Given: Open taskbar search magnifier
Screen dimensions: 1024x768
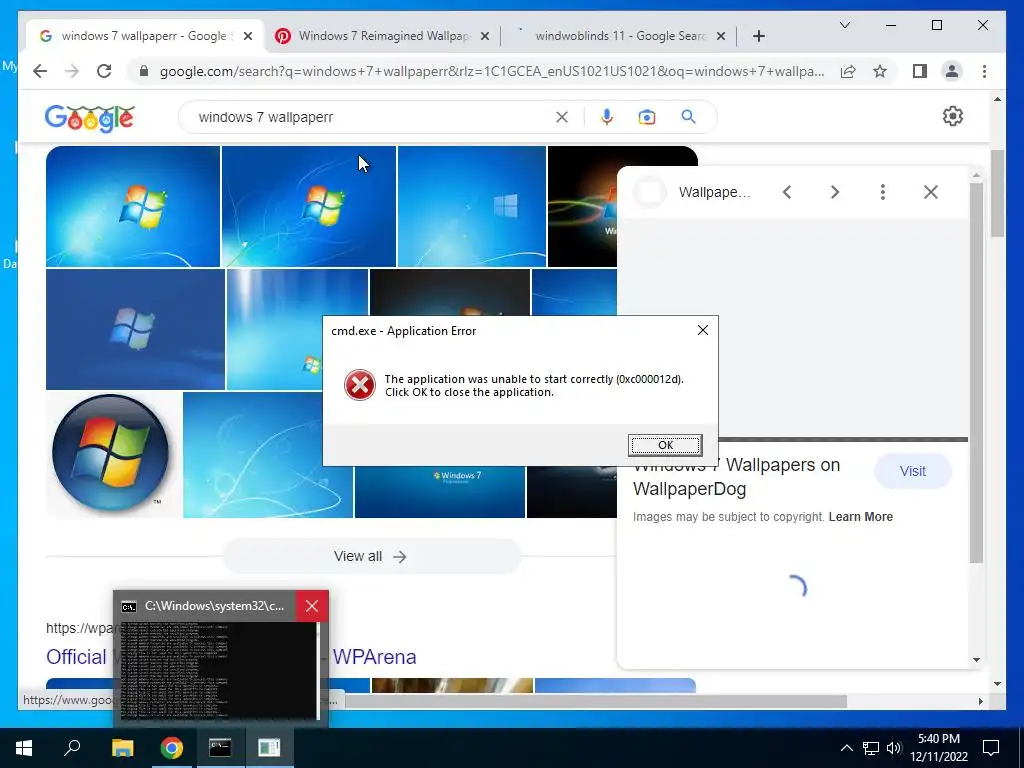Looking at the screenshot, I should [72, 748].
